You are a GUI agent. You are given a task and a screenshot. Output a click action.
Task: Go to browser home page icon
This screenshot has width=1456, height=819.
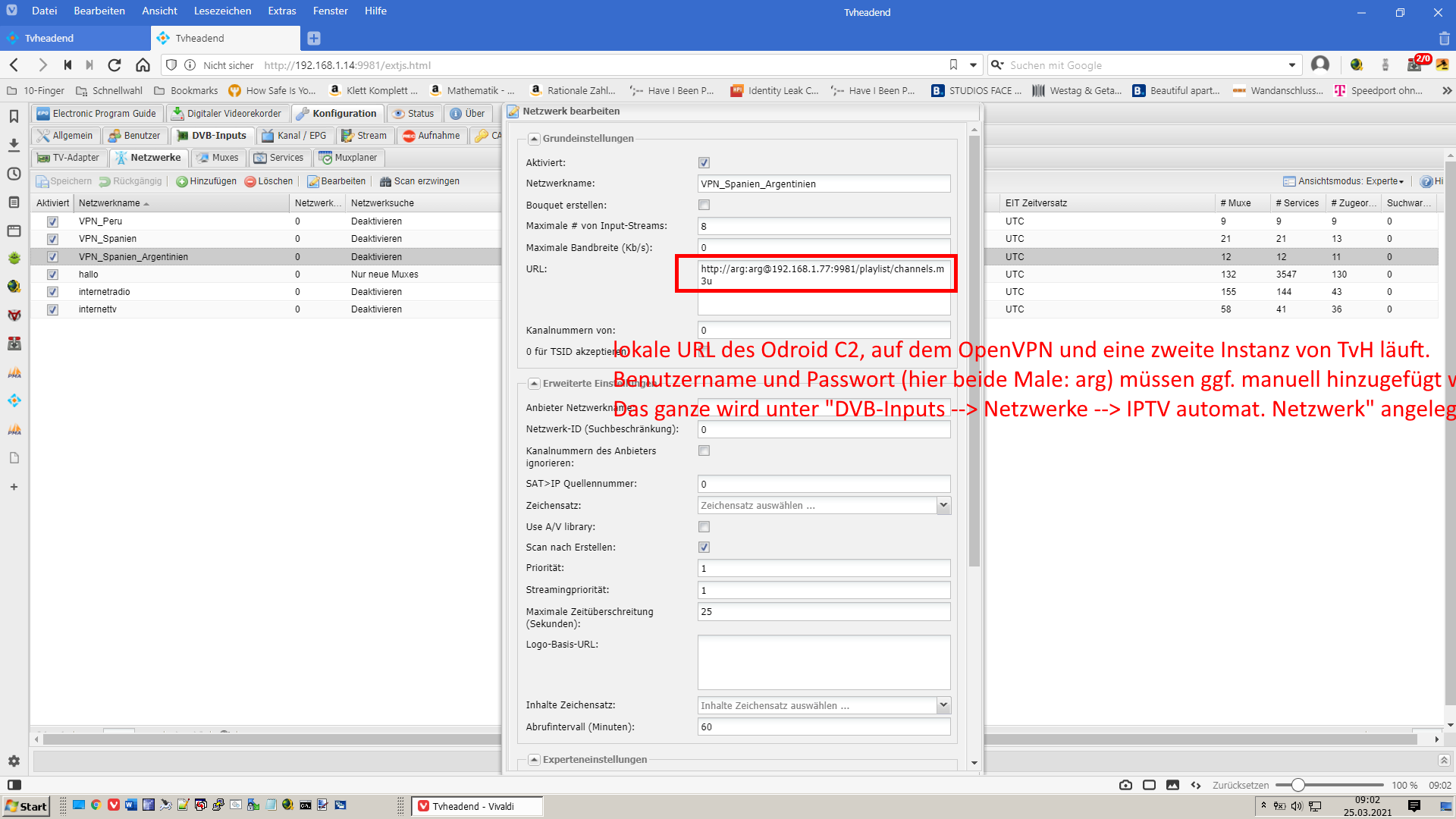coord(143,65)
